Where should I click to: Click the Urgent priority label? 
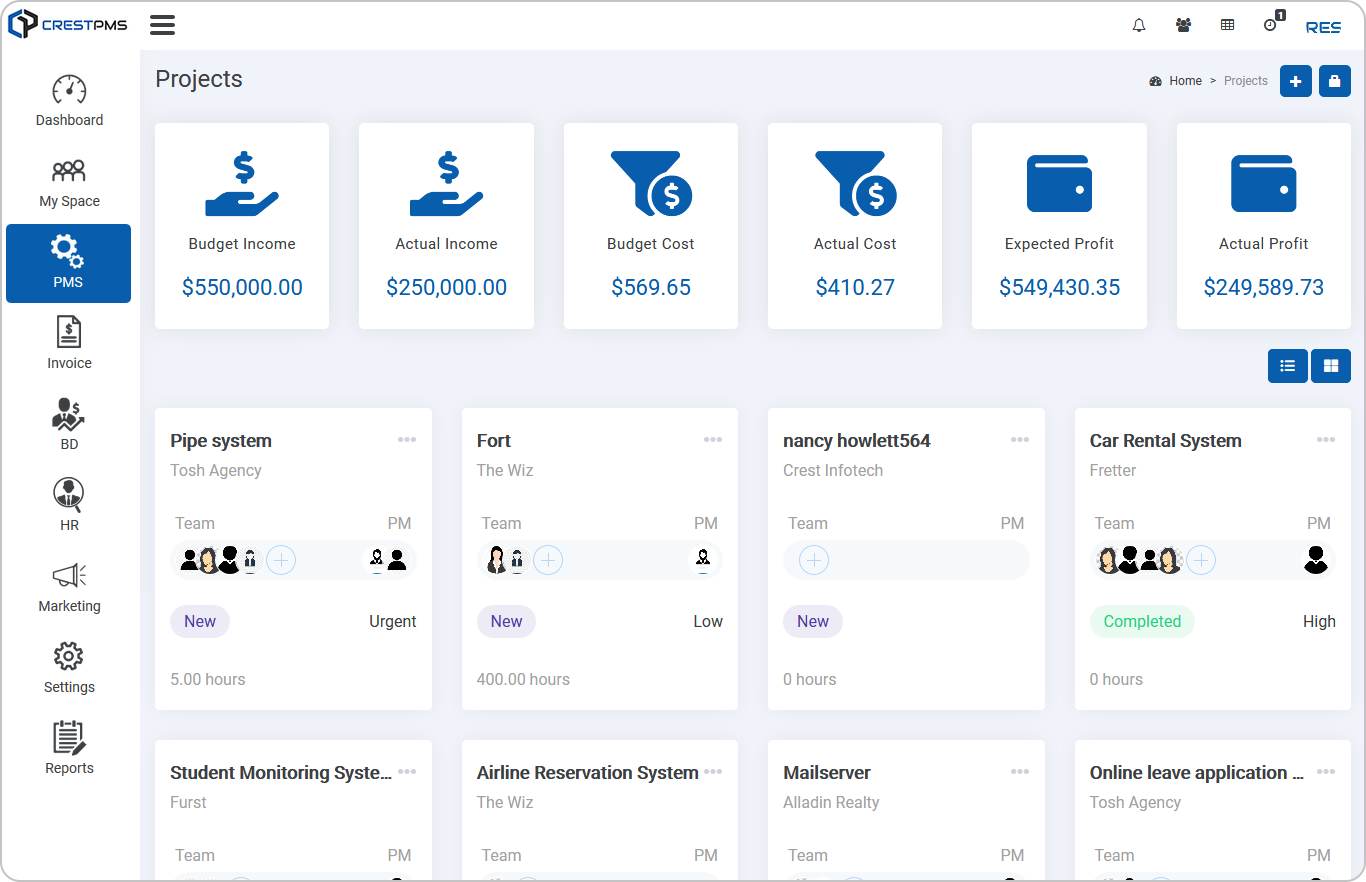point(393,622)
